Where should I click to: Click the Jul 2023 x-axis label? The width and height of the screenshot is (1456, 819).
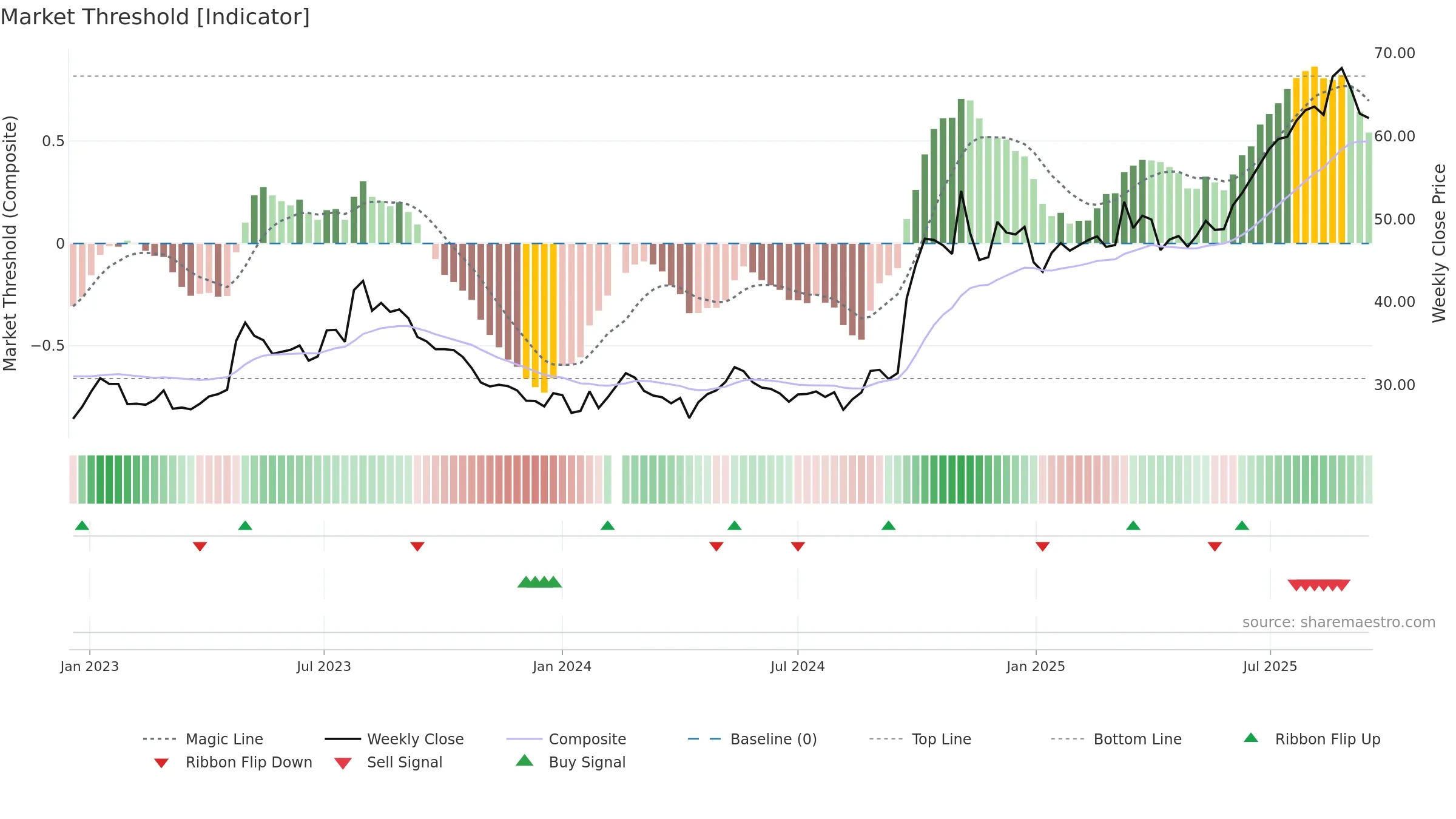[323, 666]
